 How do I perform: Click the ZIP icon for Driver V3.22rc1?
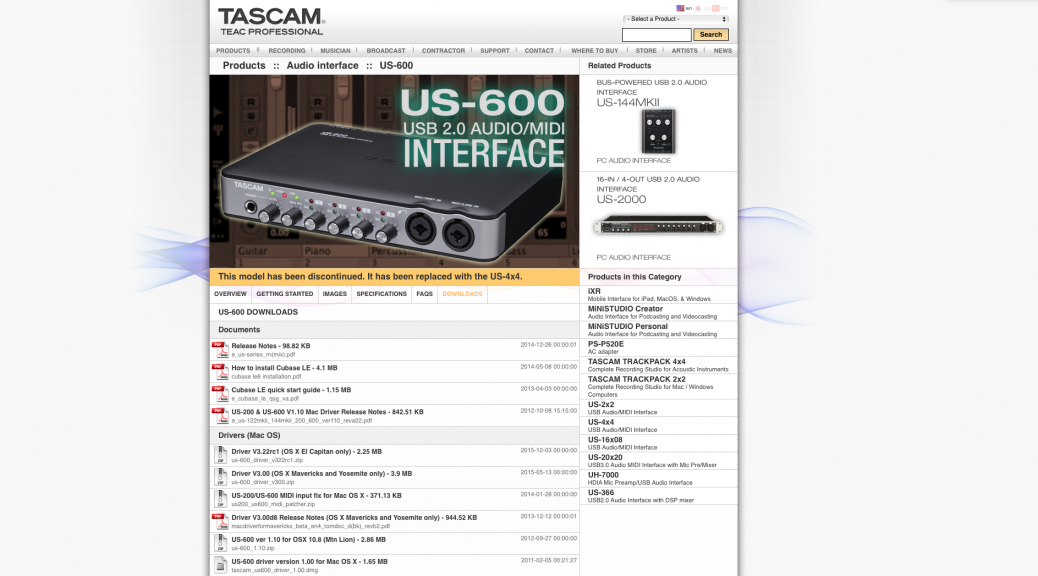tap(220, 455)
